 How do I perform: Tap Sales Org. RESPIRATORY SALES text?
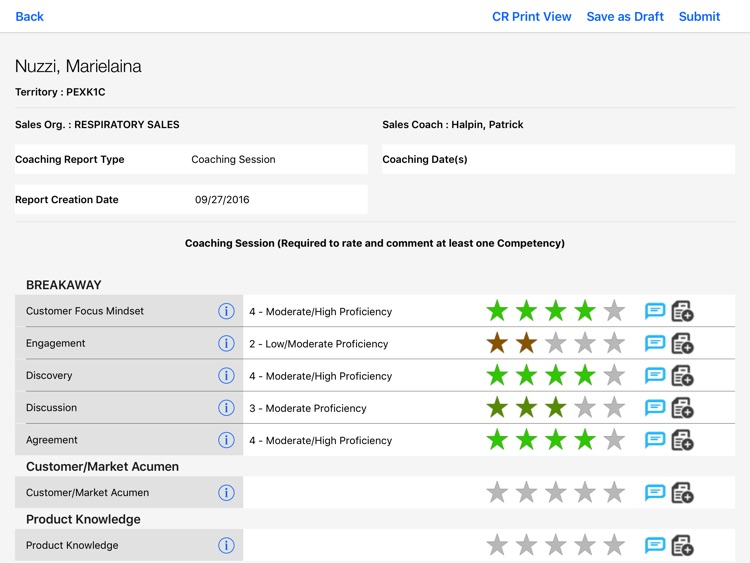tap(97, 125)
